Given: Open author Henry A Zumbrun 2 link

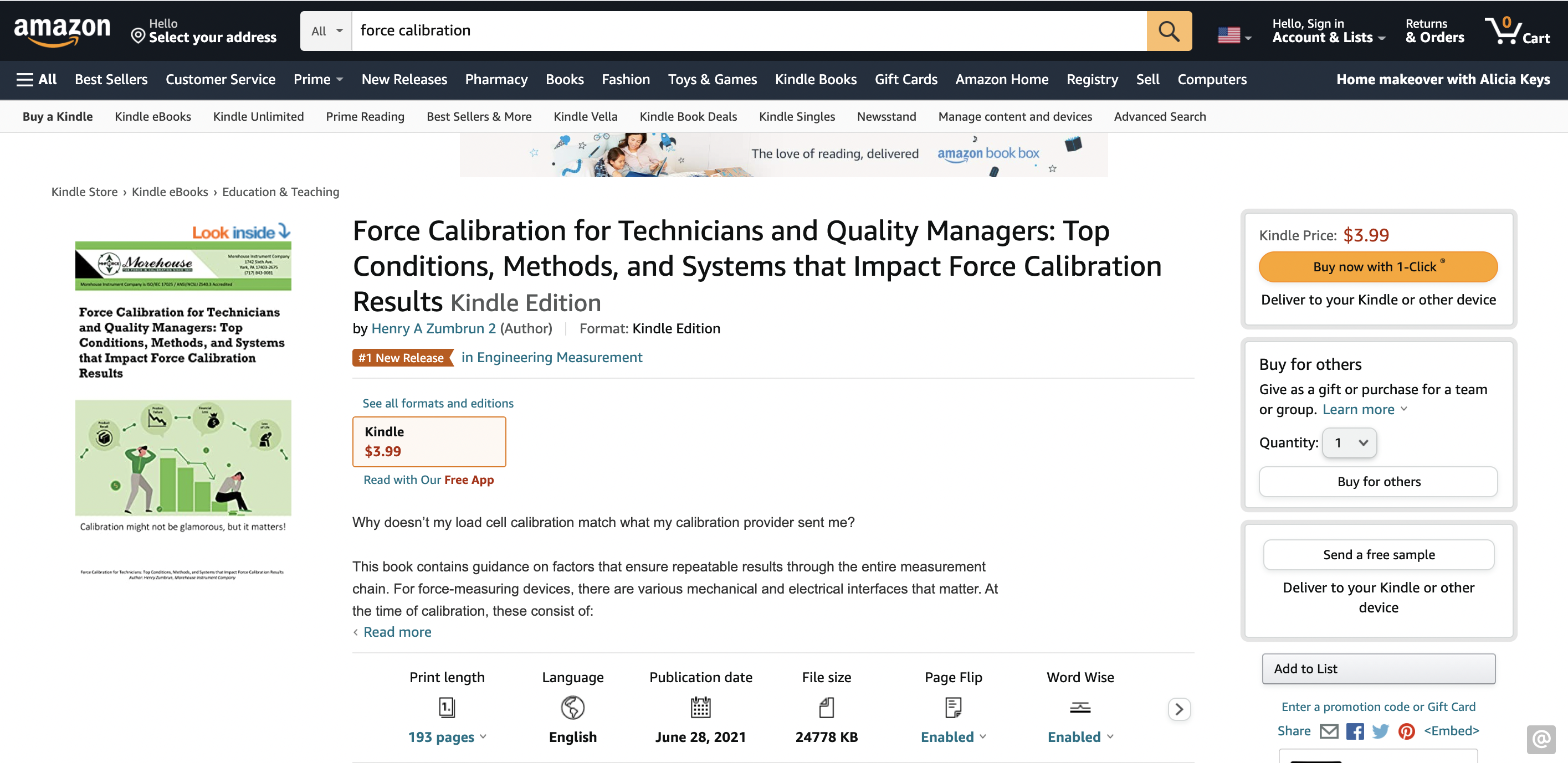Looking at the screenshot, I should tap(433, 328).
